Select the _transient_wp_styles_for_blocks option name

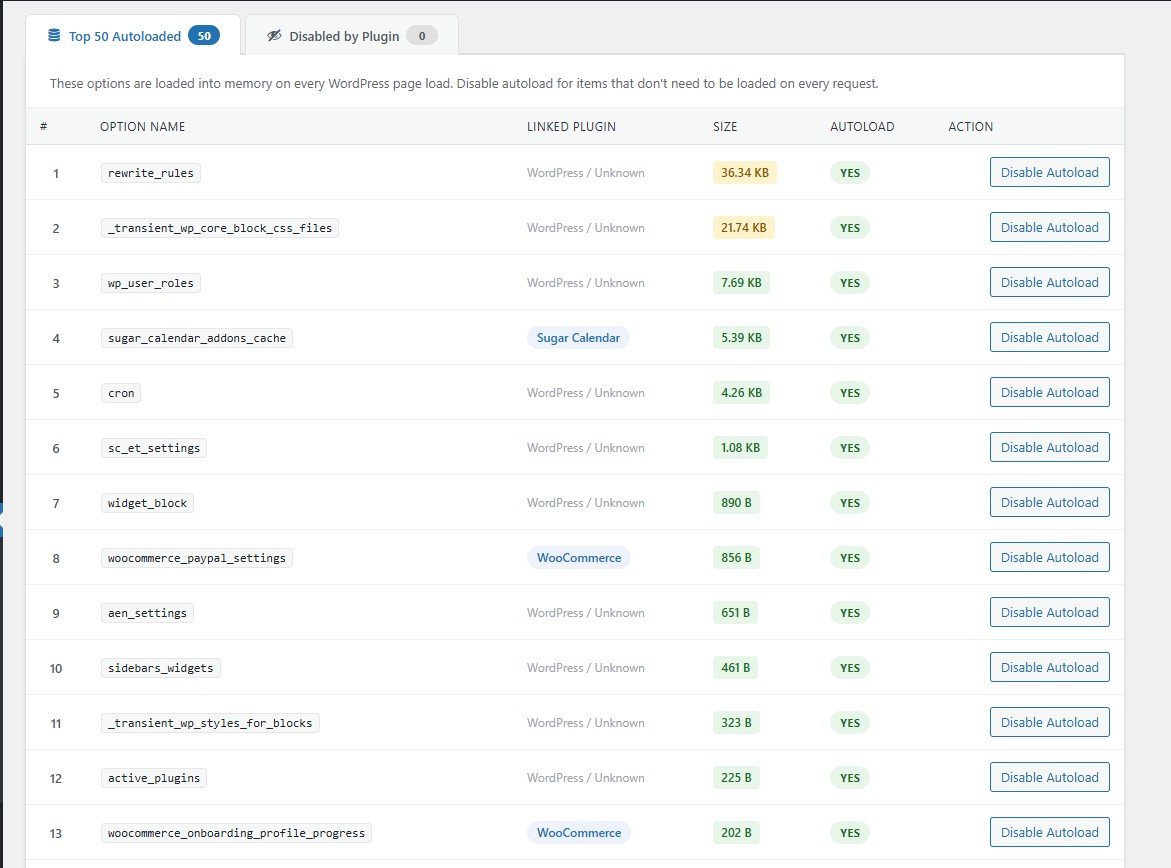pyautogui.click(x=210, y=723)
